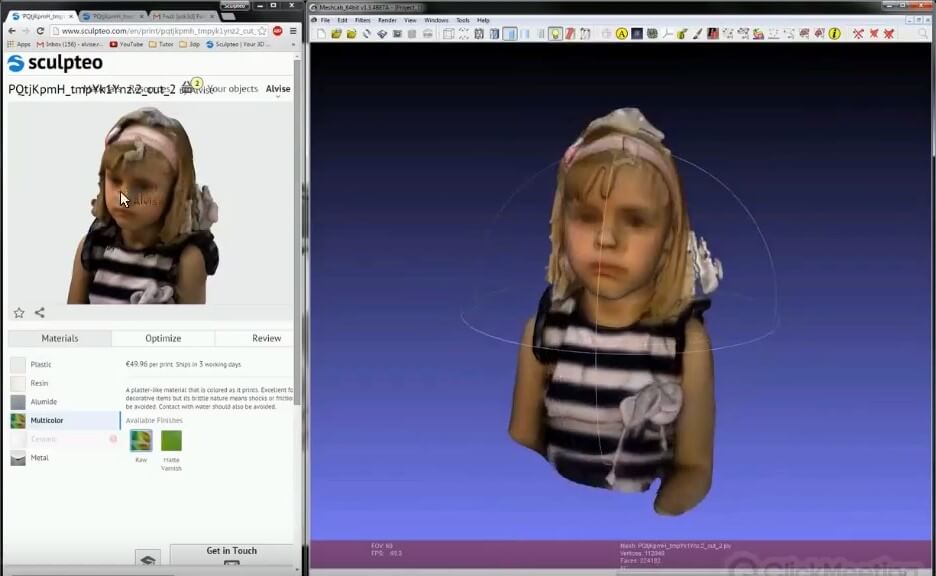Click the sculpteo logo
936x576 pixels.
coord(55,63)
